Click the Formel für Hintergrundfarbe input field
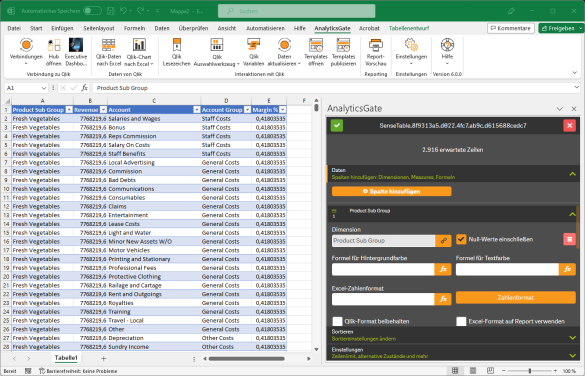The height and width of the screenshot is (376, 585). (x=383, y=269)
